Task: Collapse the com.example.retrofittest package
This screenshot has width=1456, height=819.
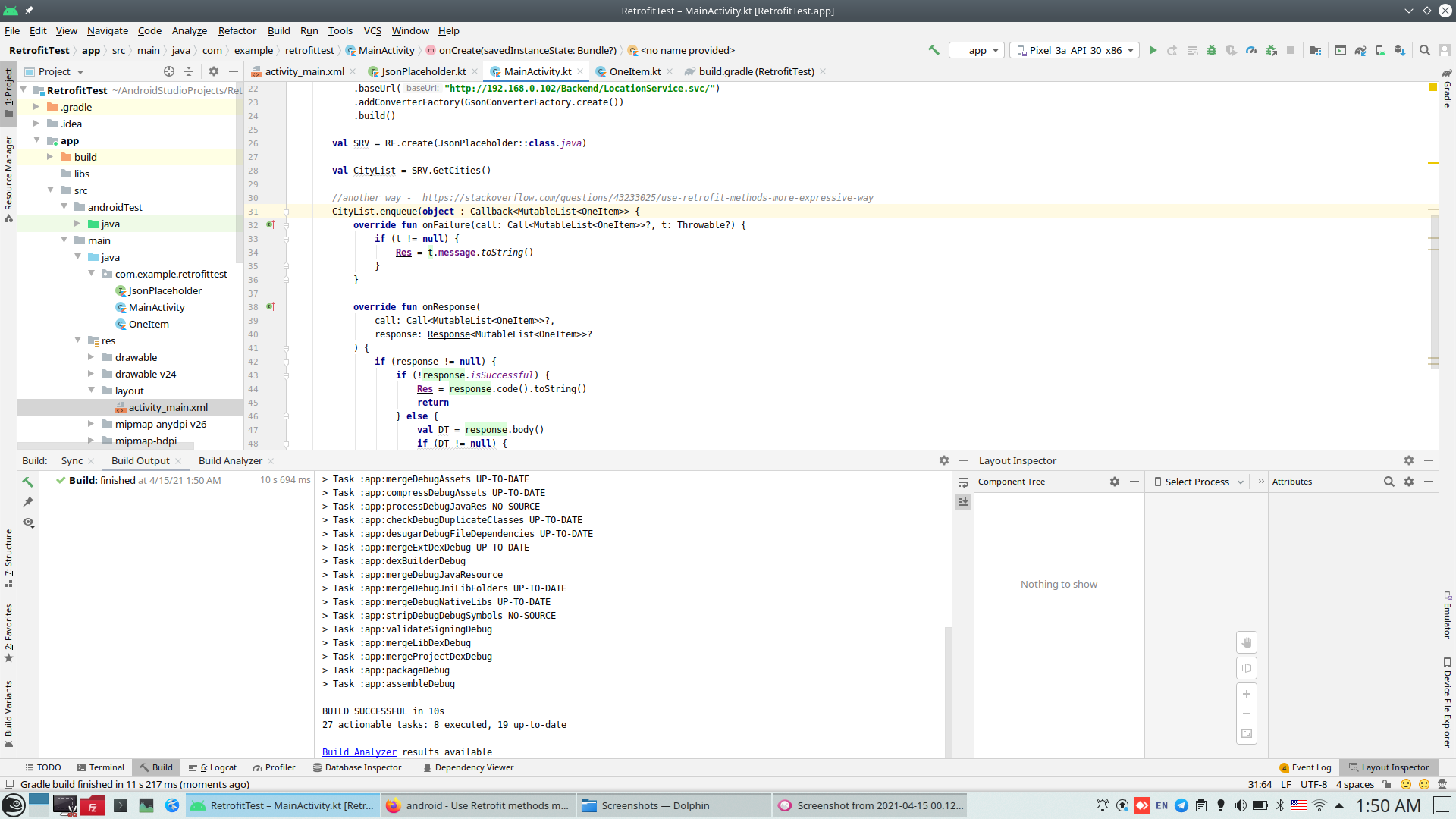Action: [92, 274]
